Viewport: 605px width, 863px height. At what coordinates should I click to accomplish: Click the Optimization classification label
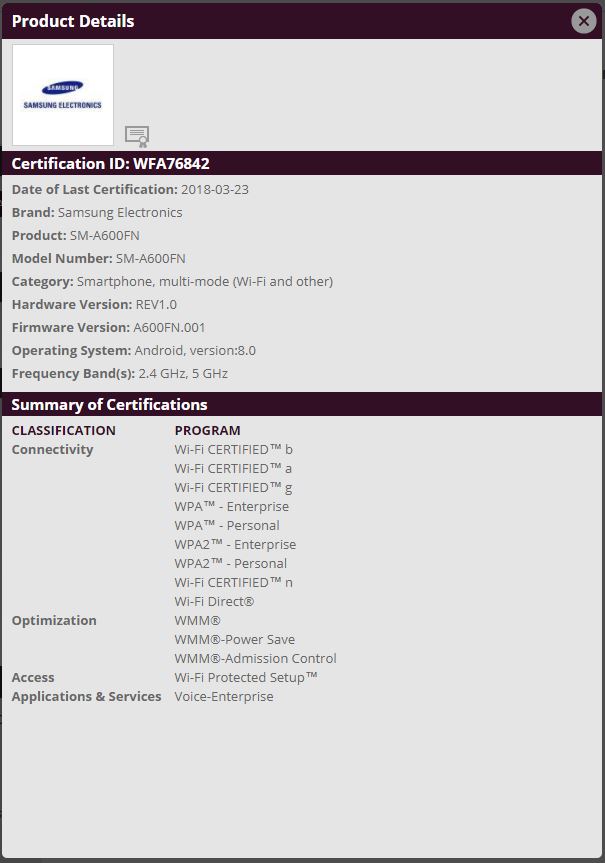coord(54,620)
